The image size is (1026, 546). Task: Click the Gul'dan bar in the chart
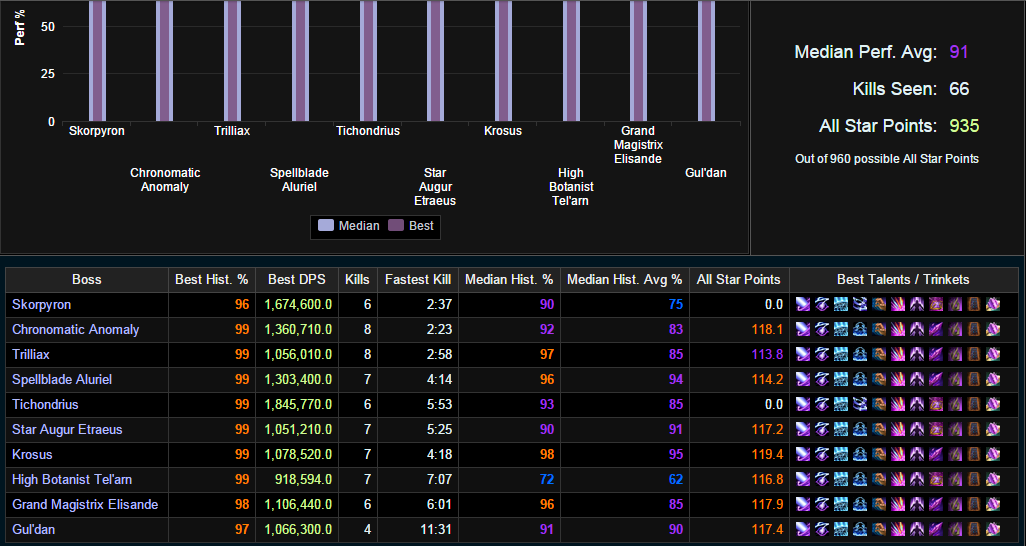point(706,61)
